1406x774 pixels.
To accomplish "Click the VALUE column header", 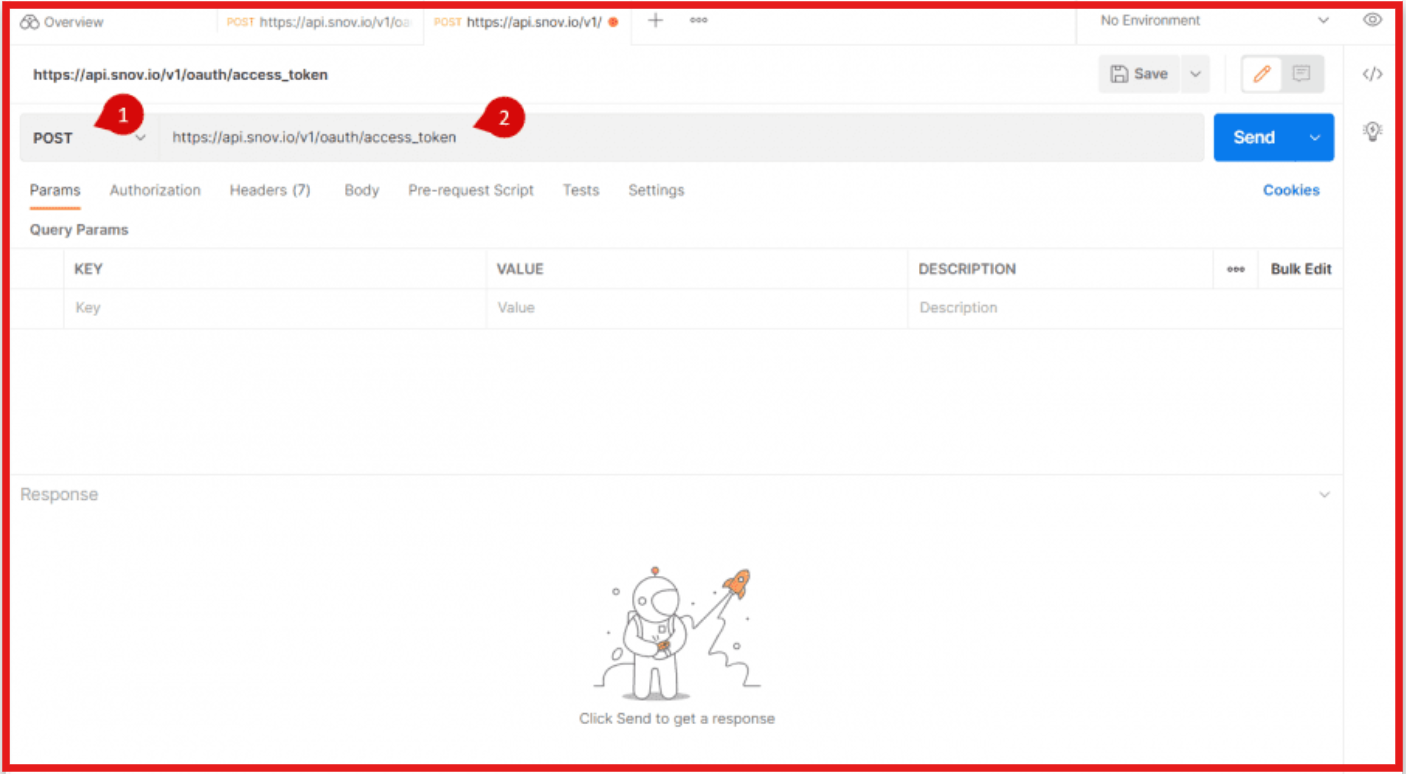I will [520, 269].
